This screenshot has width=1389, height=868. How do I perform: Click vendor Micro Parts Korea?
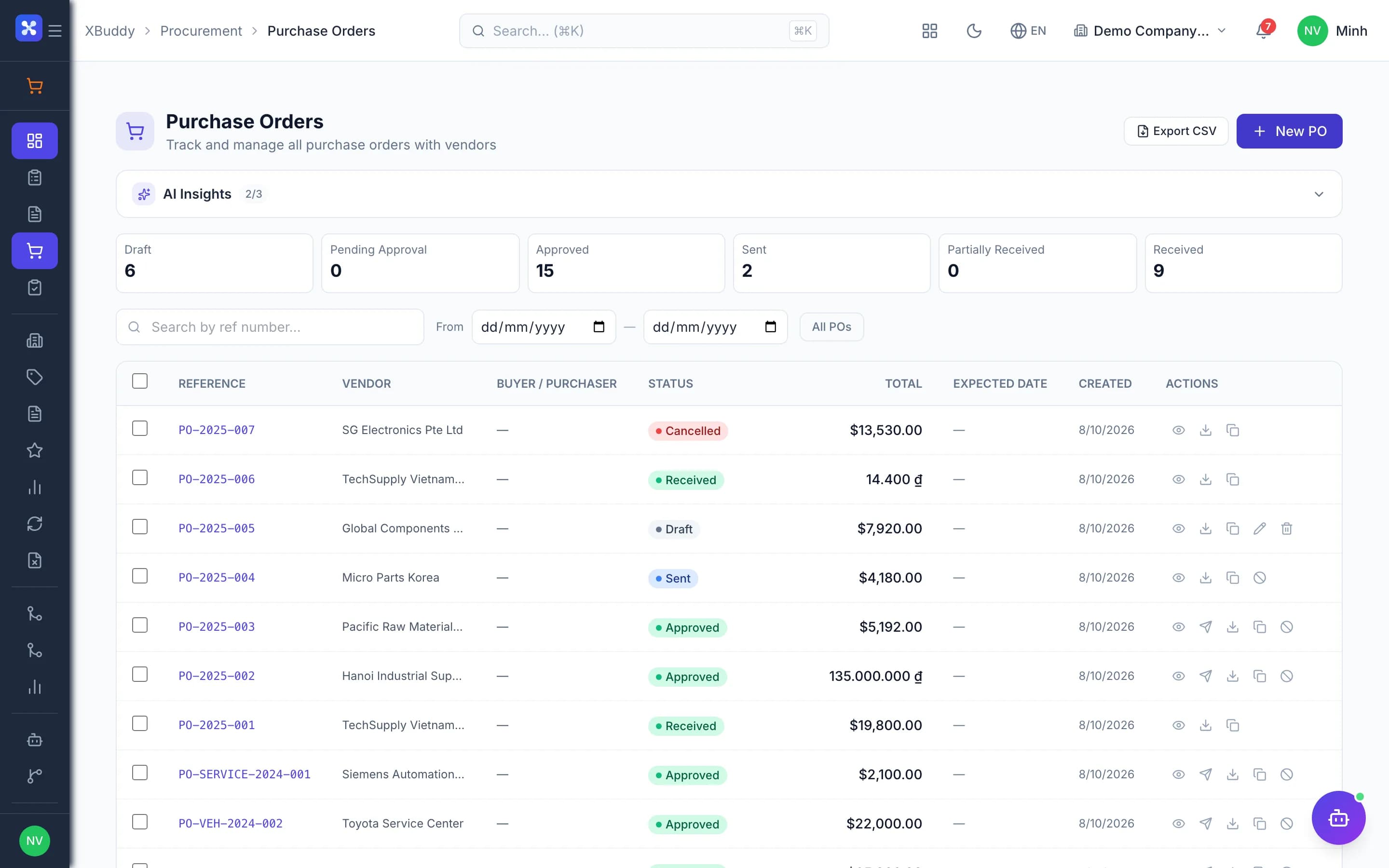[x=390, y=578]
